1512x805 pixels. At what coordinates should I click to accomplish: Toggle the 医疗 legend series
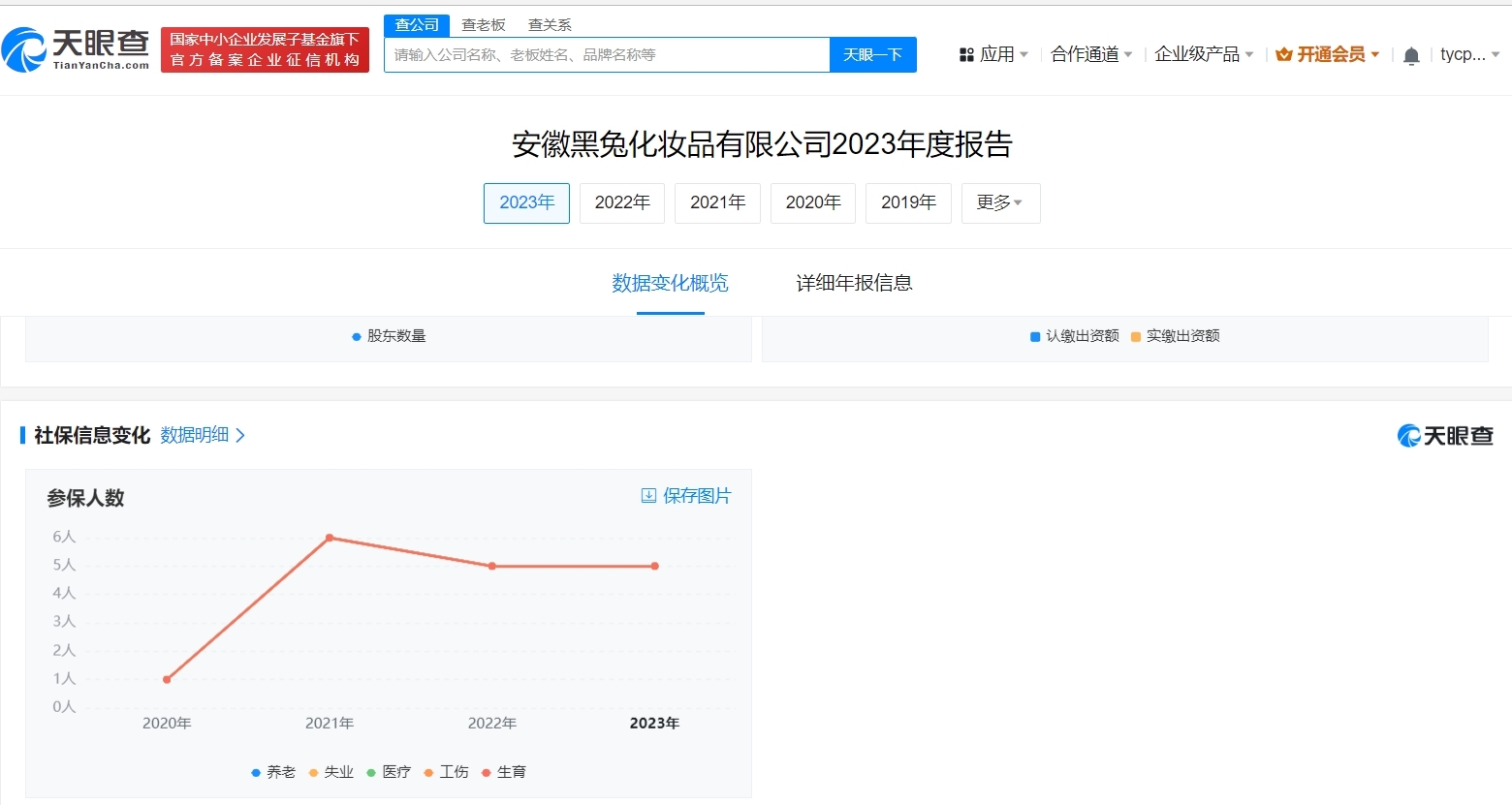tap(389, 772)
